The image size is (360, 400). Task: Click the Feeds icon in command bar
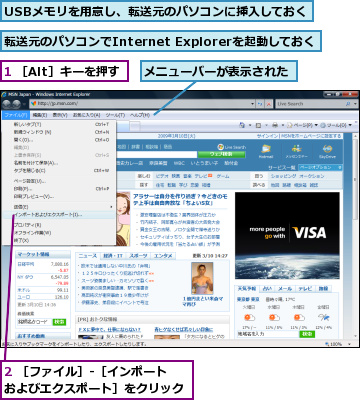pos(258,125)
